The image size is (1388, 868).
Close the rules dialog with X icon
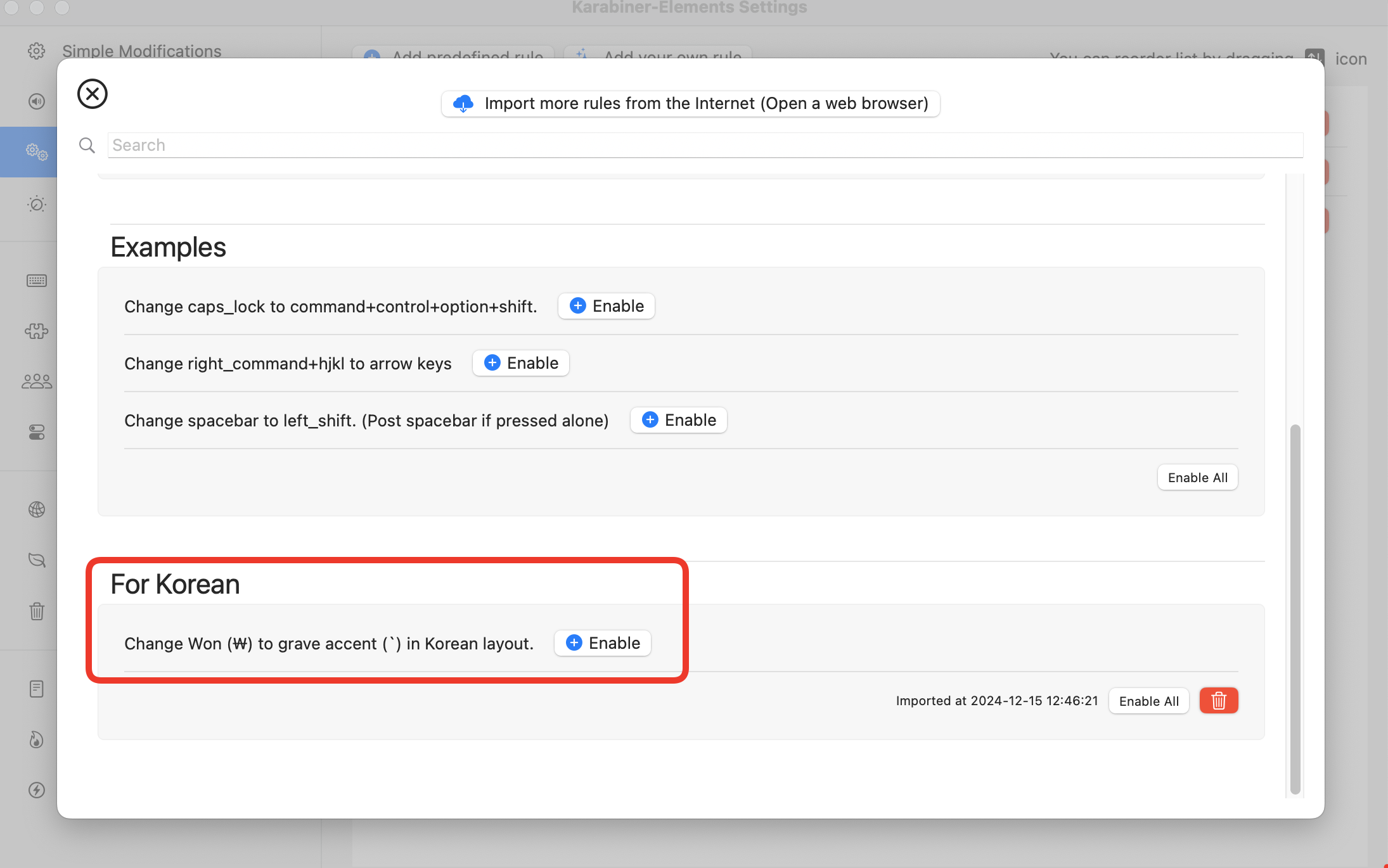(93, 94)
